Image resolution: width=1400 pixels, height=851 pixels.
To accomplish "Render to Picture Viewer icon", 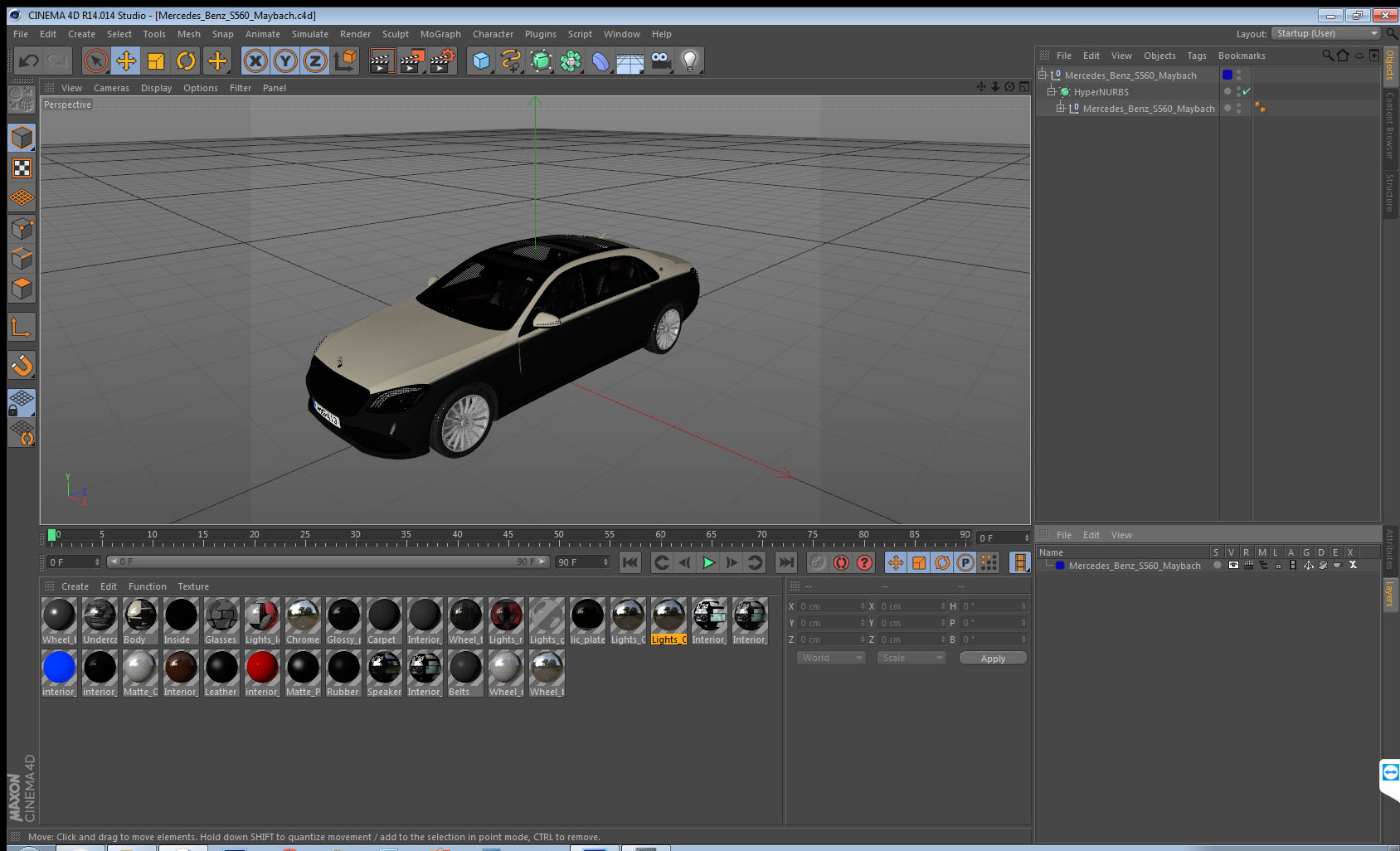I will click(412, 61).
